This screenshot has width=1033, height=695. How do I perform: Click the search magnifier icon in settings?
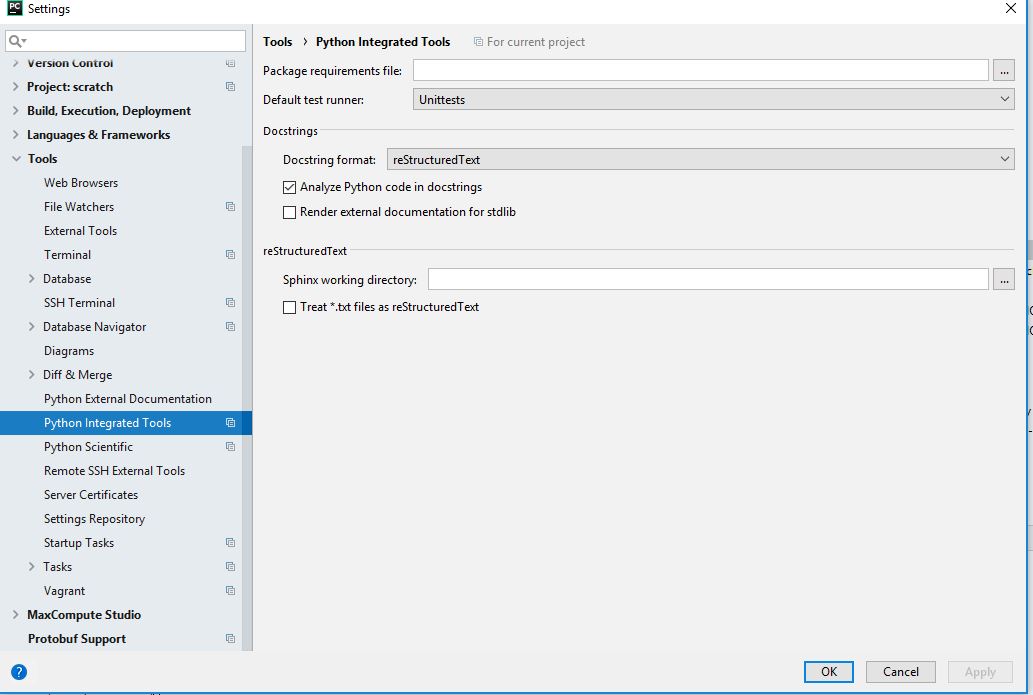click(x=16, y=41)
